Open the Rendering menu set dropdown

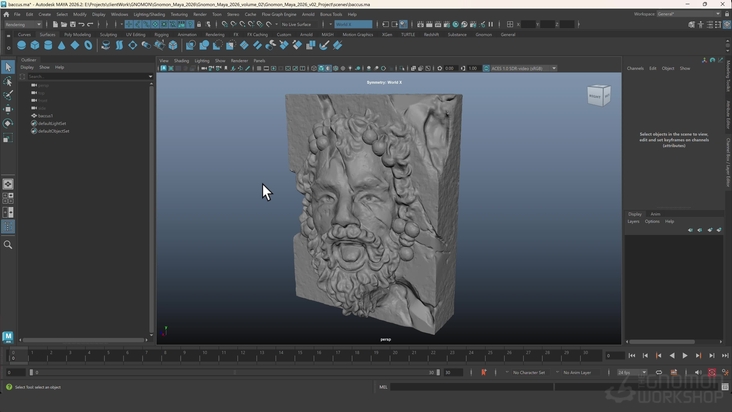[x=23, y=24]
